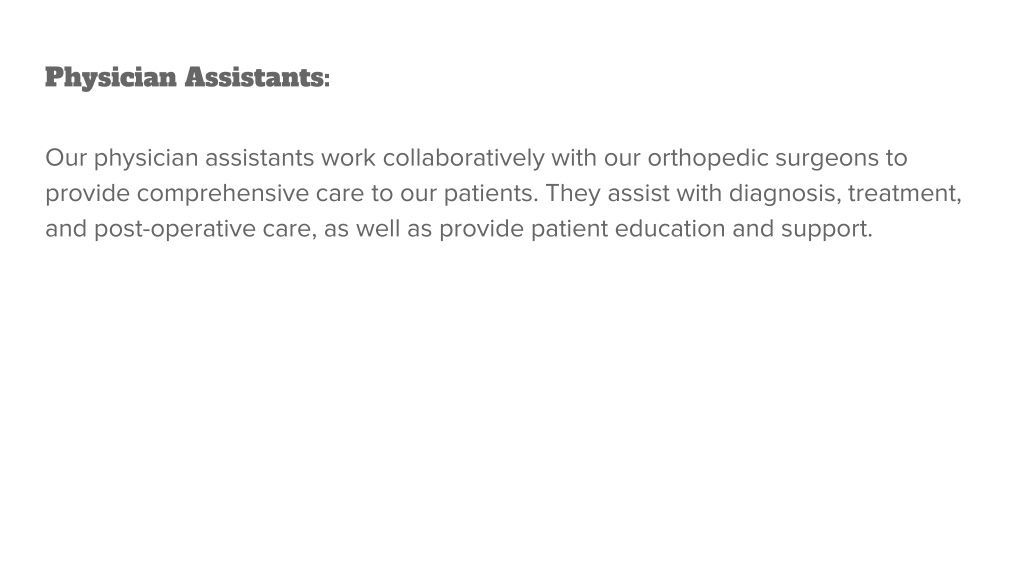Click the word 'comprehensive' in the second line
1024x576 pixels.
pos(223,194)
